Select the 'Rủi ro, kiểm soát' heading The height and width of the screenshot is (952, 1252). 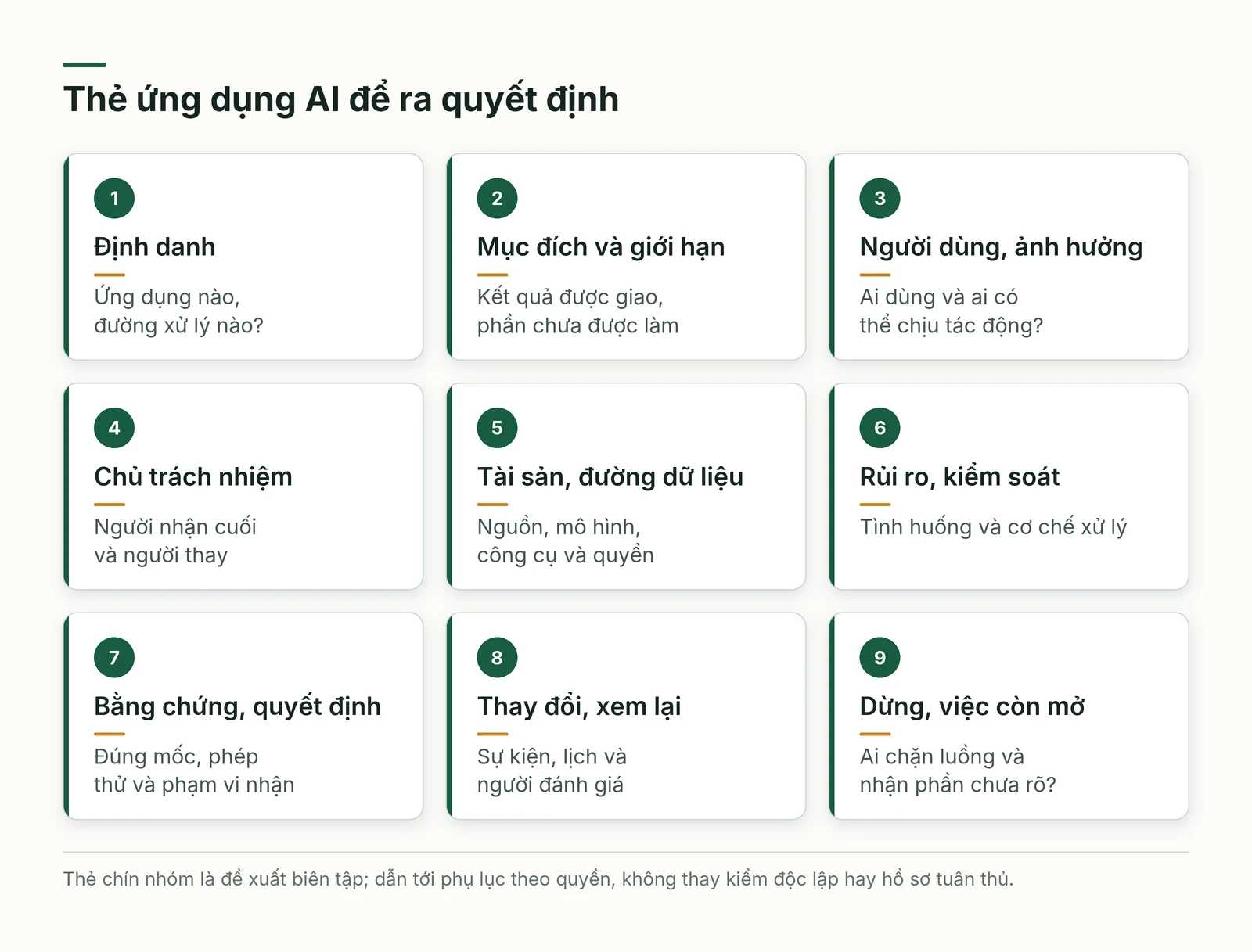(959, 476)
